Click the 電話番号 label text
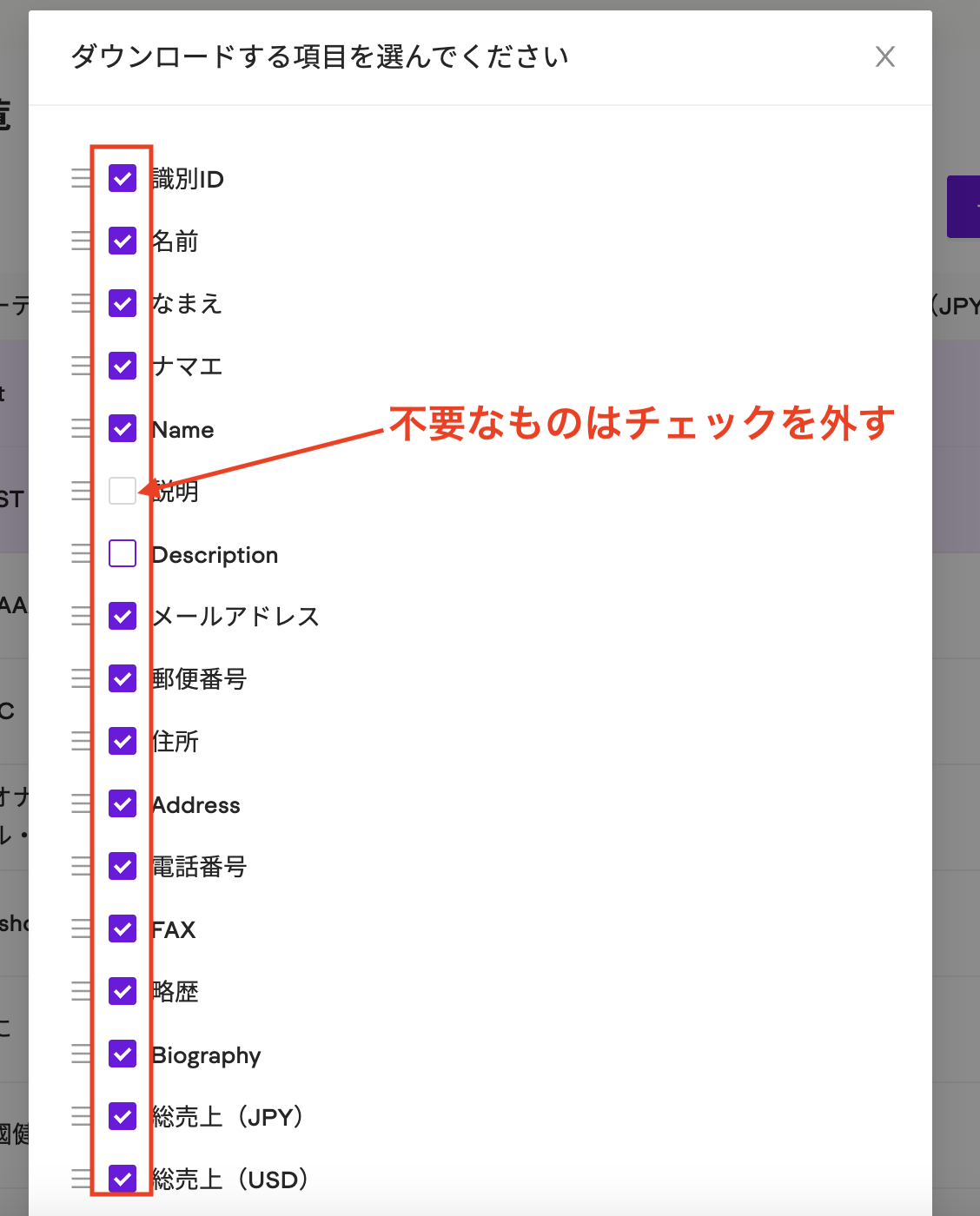Screen dimensions: 980x1216 point(199,867)
